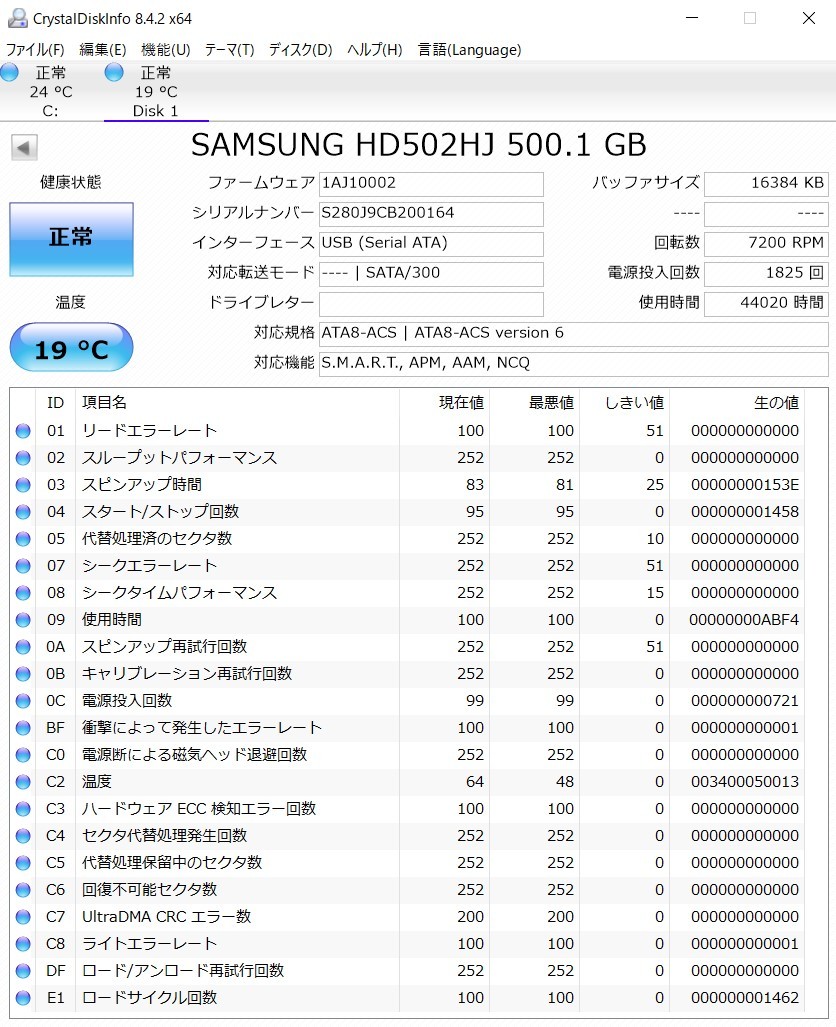Click the 生の値 column header
Viewport: 836px width, 1027px height.
point(776,403)
